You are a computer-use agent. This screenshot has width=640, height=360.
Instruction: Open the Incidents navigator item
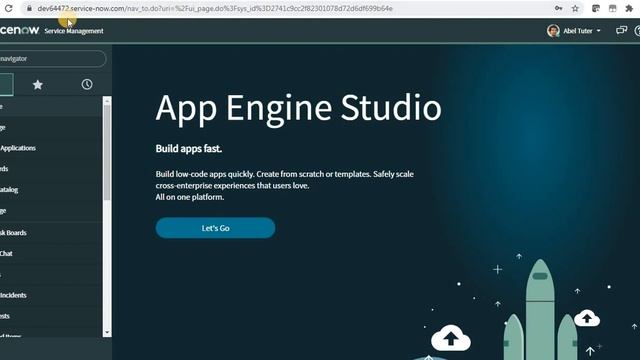(13, 295)
